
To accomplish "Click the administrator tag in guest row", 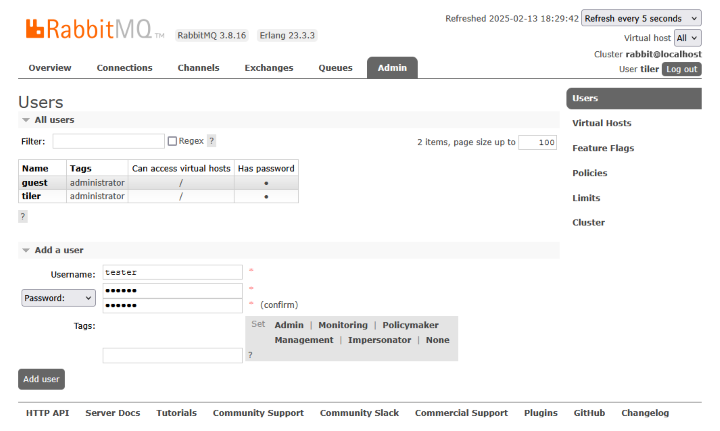I will [97, 183].
